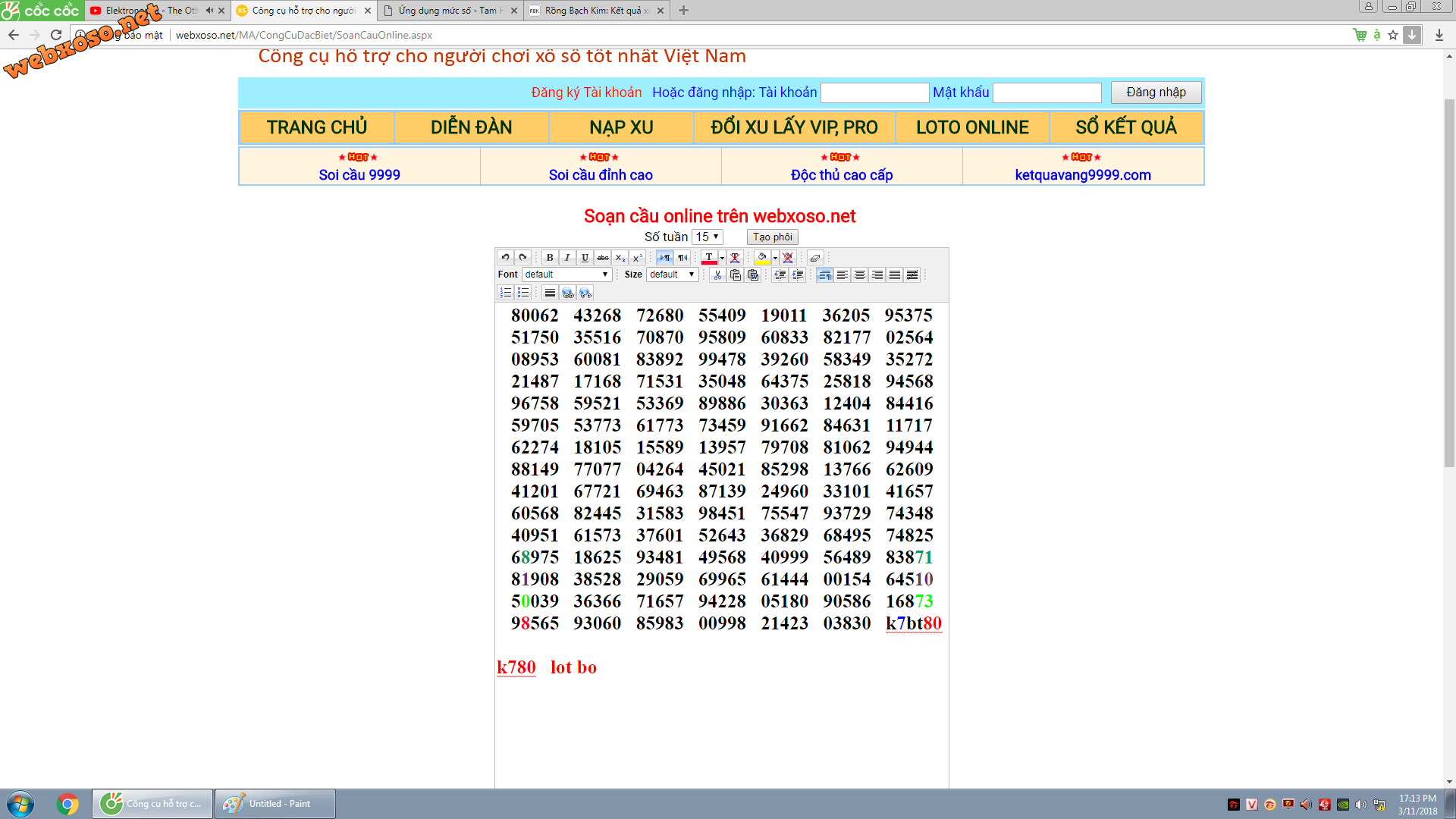Click the Windows Start button
Screen dimensions: 1456x819
[x=20, y=804]
